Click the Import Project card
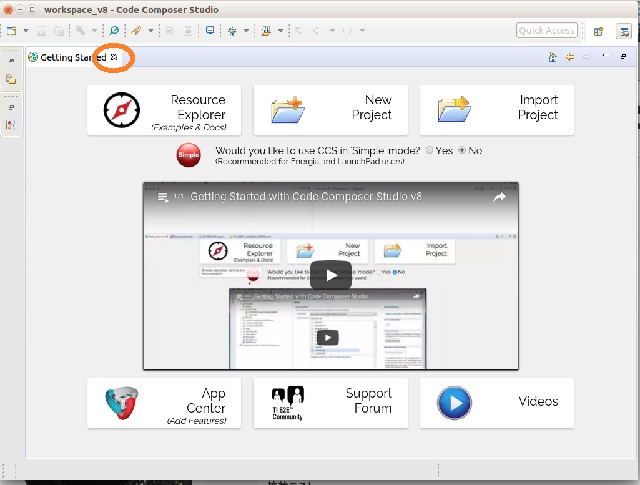The width and height of the screenshot is (640, 485). pyautogui.click(x=497, y=110)
